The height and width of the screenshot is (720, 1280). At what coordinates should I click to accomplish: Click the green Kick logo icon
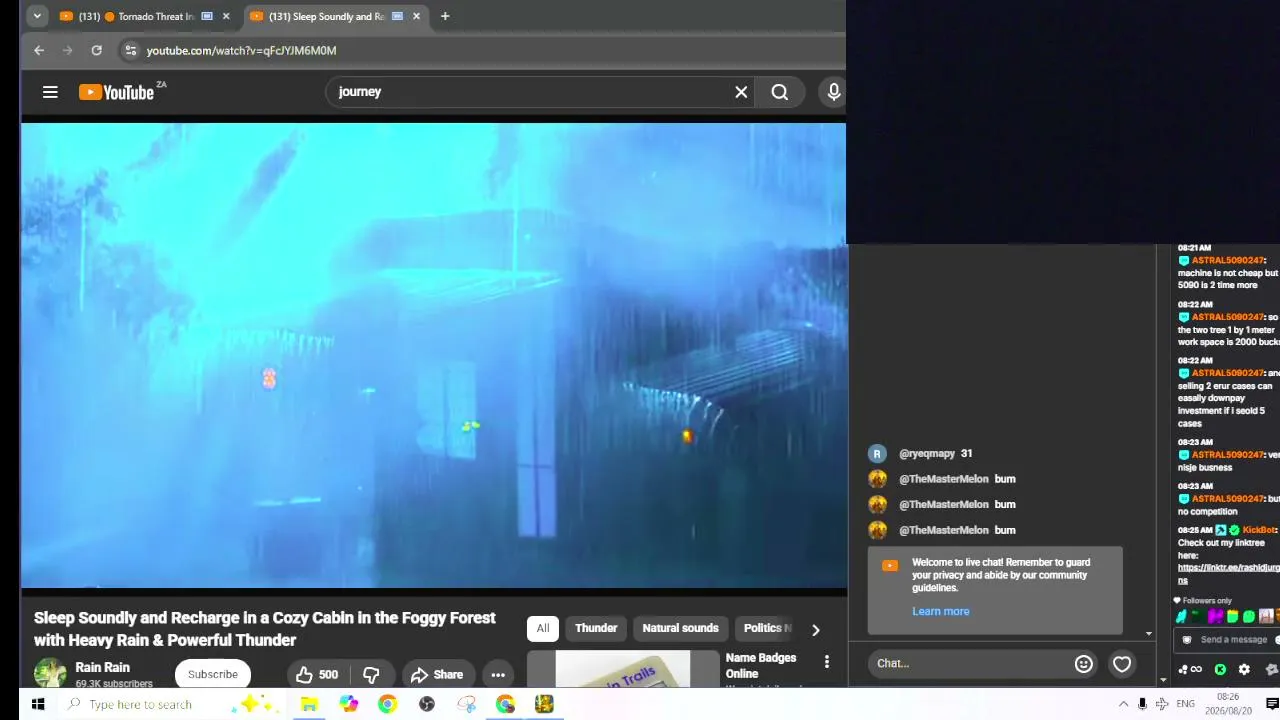coord(1220,670)
